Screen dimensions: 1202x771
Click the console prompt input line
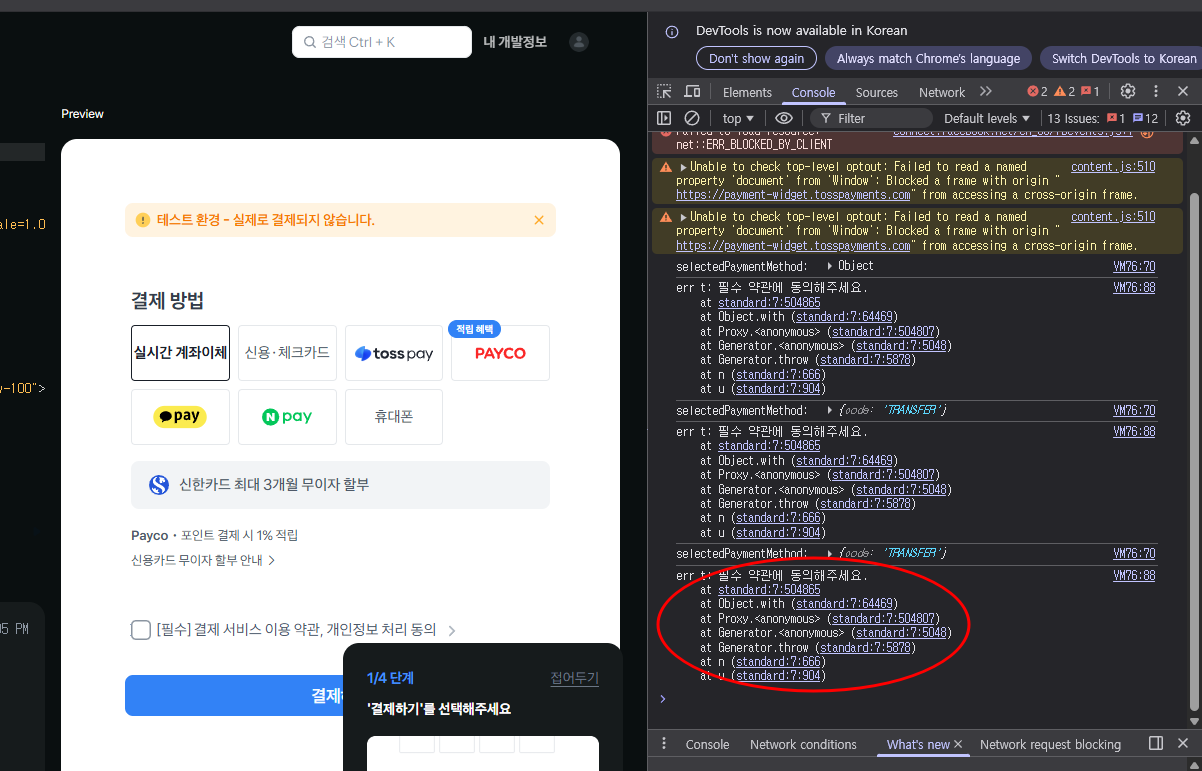[x=920, y=698]
